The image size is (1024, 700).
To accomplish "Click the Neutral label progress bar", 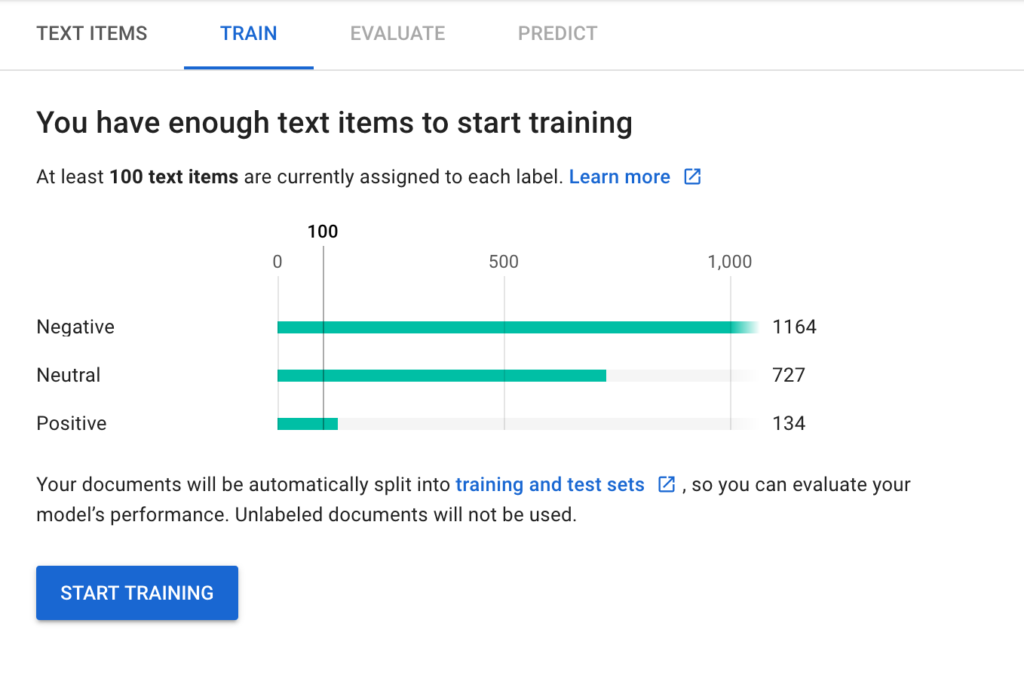I will 517,375.
